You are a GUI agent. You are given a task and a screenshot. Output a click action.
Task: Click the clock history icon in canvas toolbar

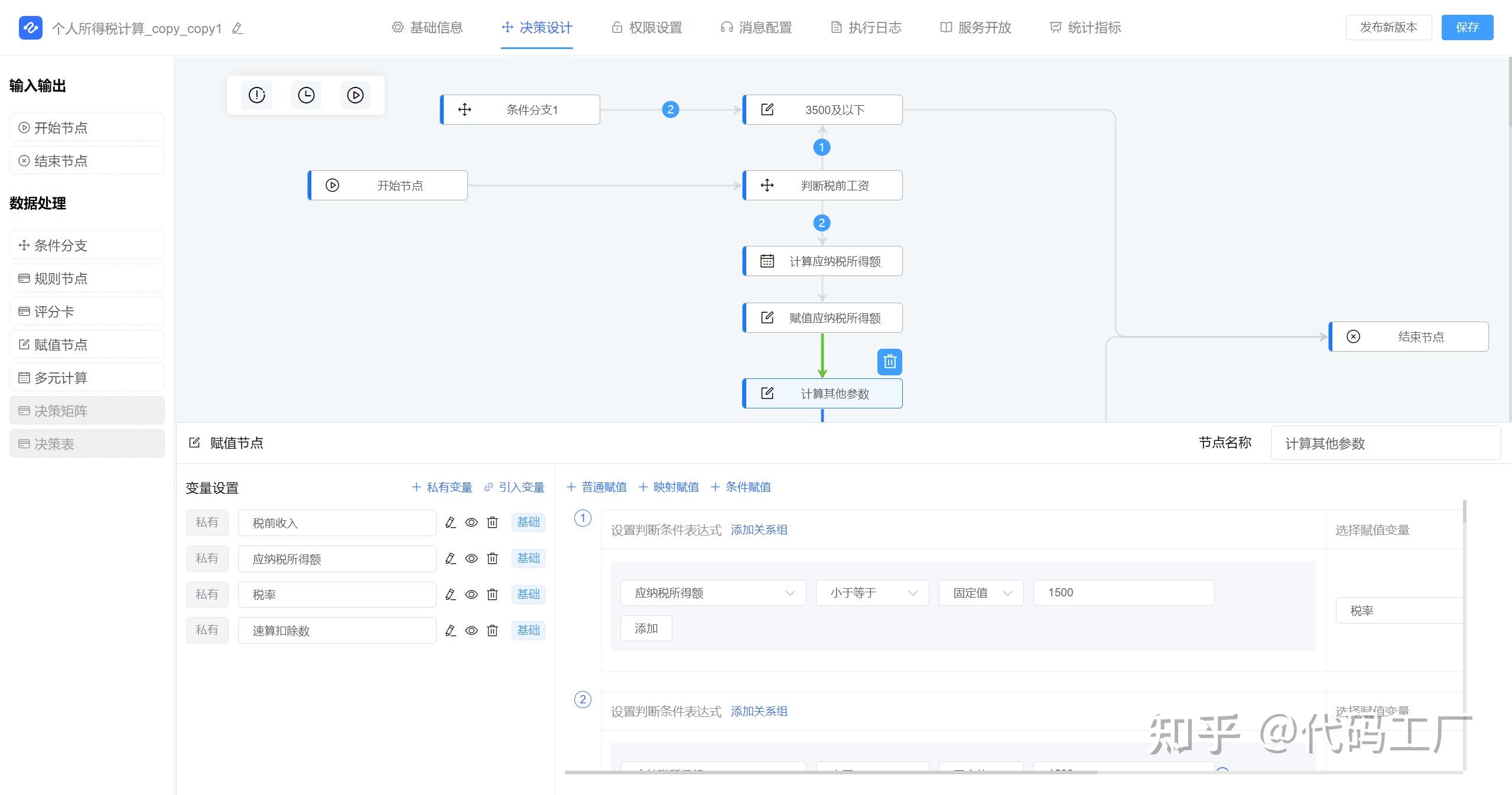[306, 95]
